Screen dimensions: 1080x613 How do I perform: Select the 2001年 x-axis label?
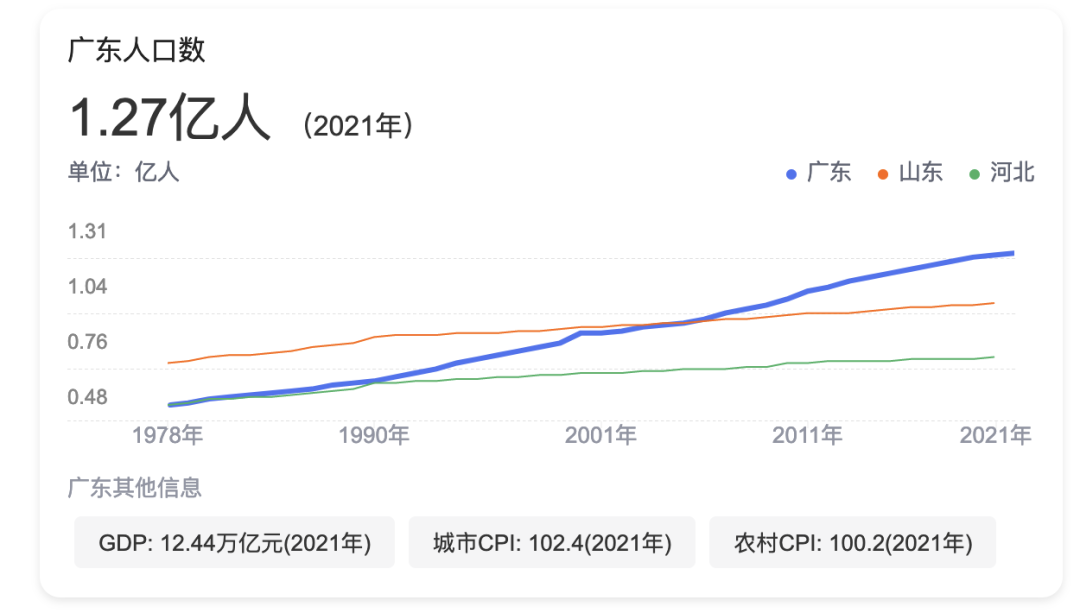(x=600, y=435)
